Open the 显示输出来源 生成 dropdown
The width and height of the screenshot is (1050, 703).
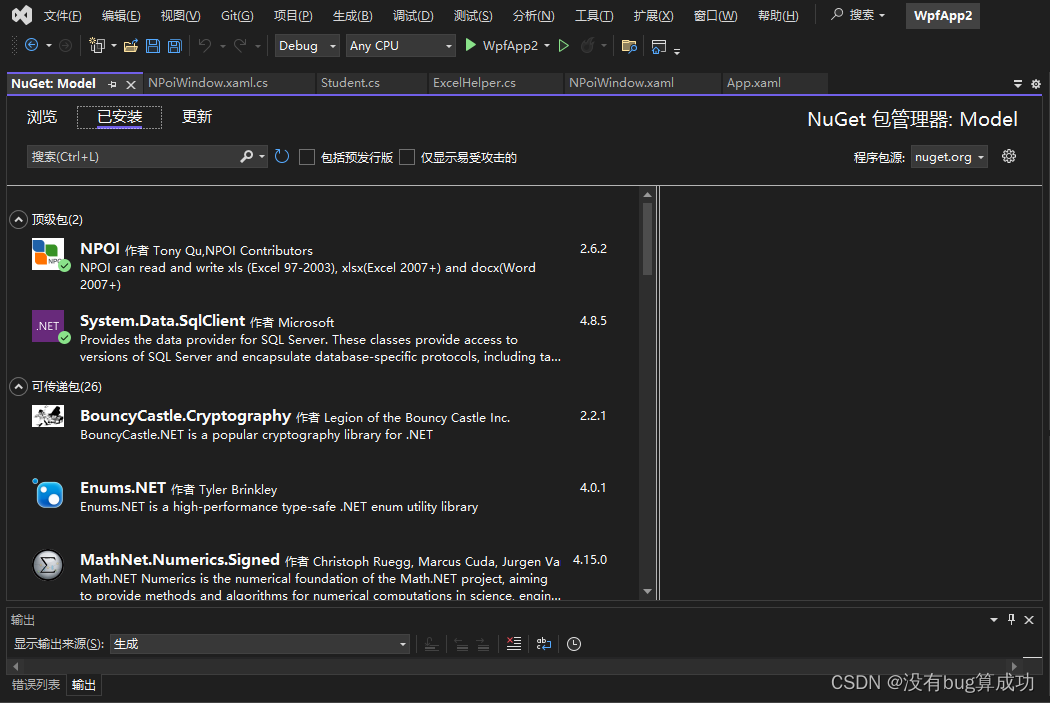pyautogui.click(x=260, y=644)
